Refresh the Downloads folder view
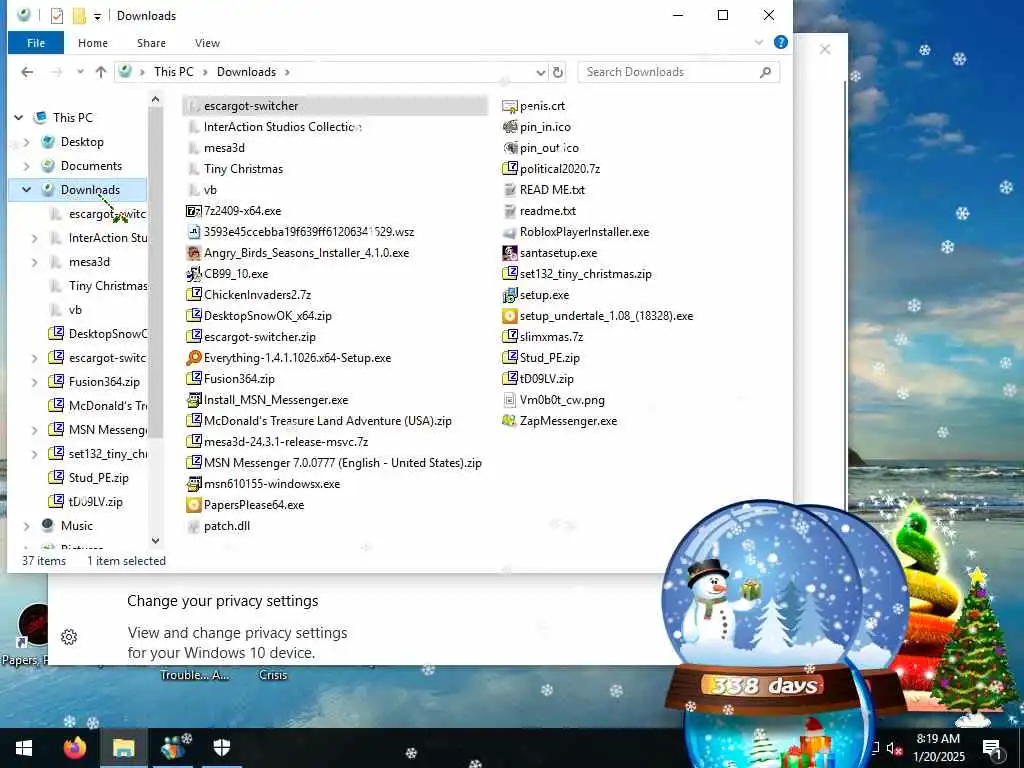The height and width of the screenshot is (768, 1024). pos(558,72)
